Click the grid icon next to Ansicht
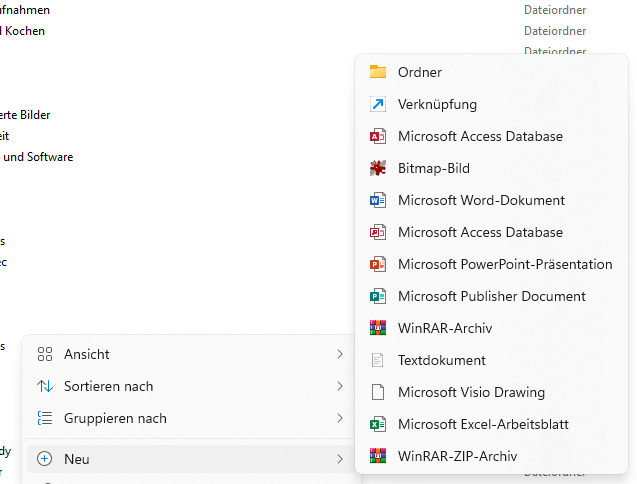 pos(44,354)
